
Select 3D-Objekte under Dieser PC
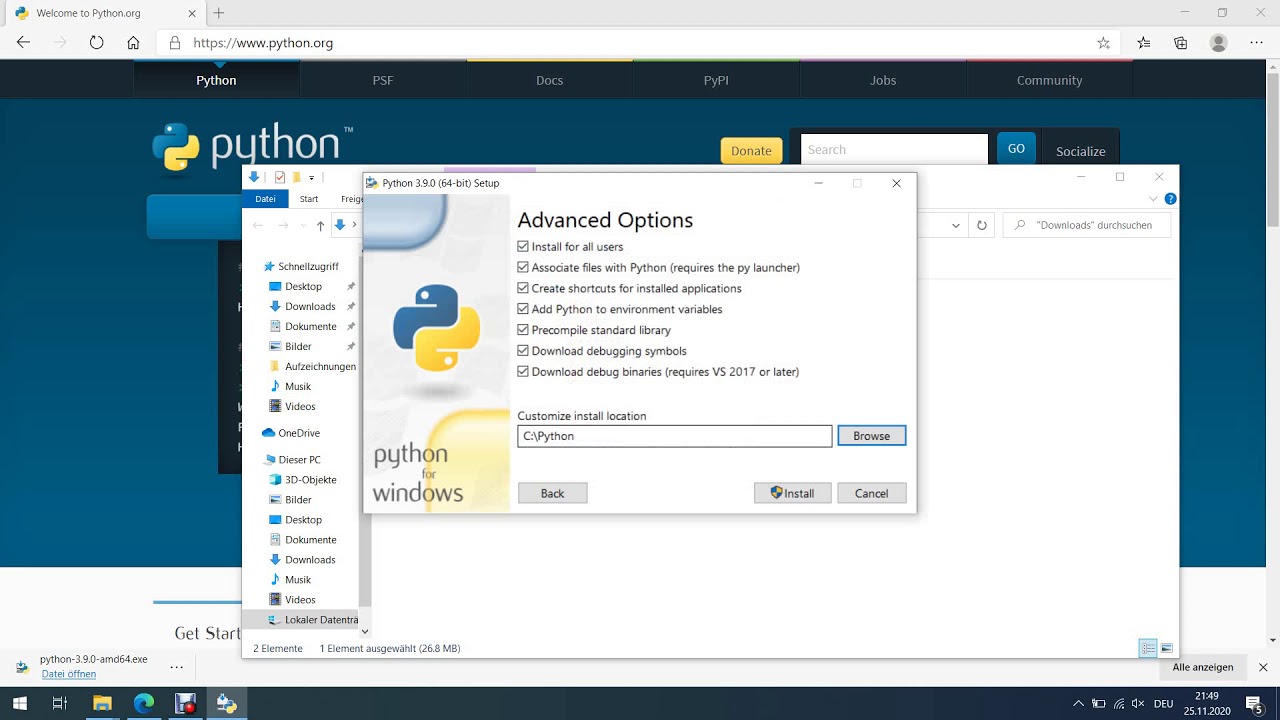click(310, 480)
